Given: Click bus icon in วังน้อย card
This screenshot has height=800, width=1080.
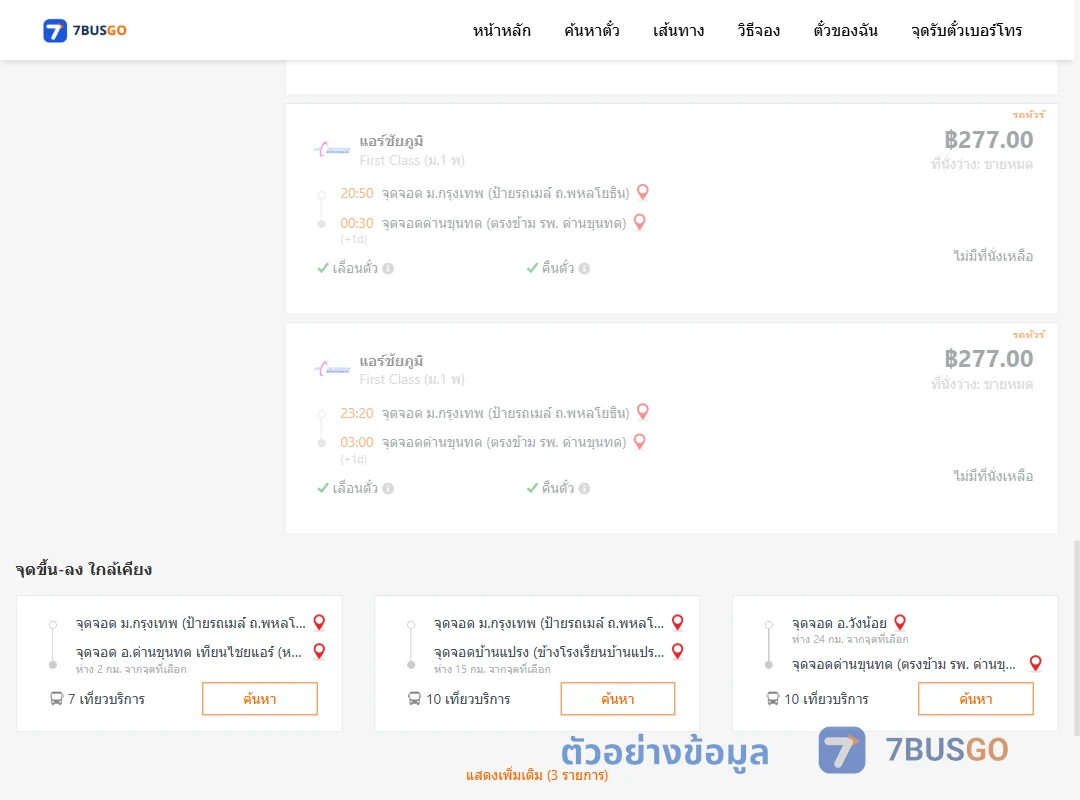Looking at the screenshot, I should (773, 699).
